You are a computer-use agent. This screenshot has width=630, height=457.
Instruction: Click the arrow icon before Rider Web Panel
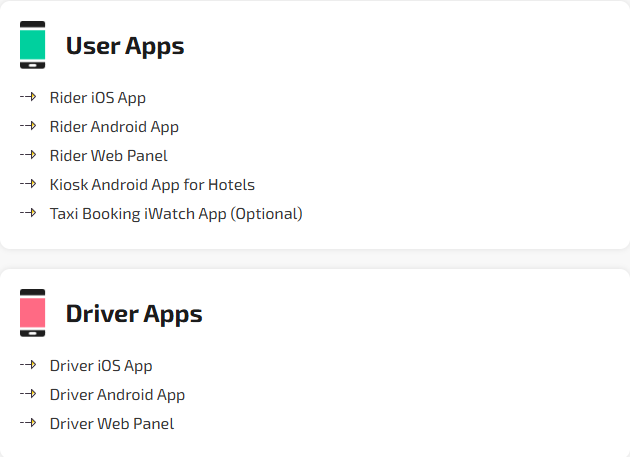click(28, 155)
